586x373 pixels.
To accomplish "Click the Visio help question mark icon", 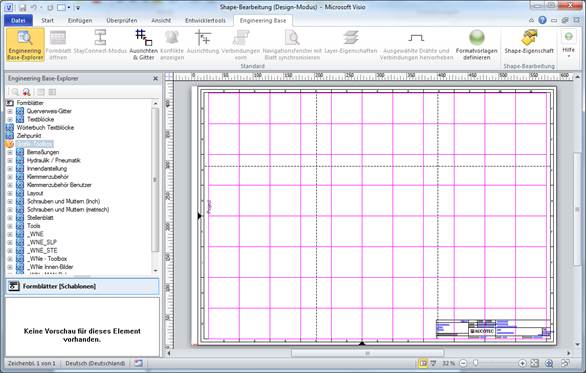I will tap(542, 20).
